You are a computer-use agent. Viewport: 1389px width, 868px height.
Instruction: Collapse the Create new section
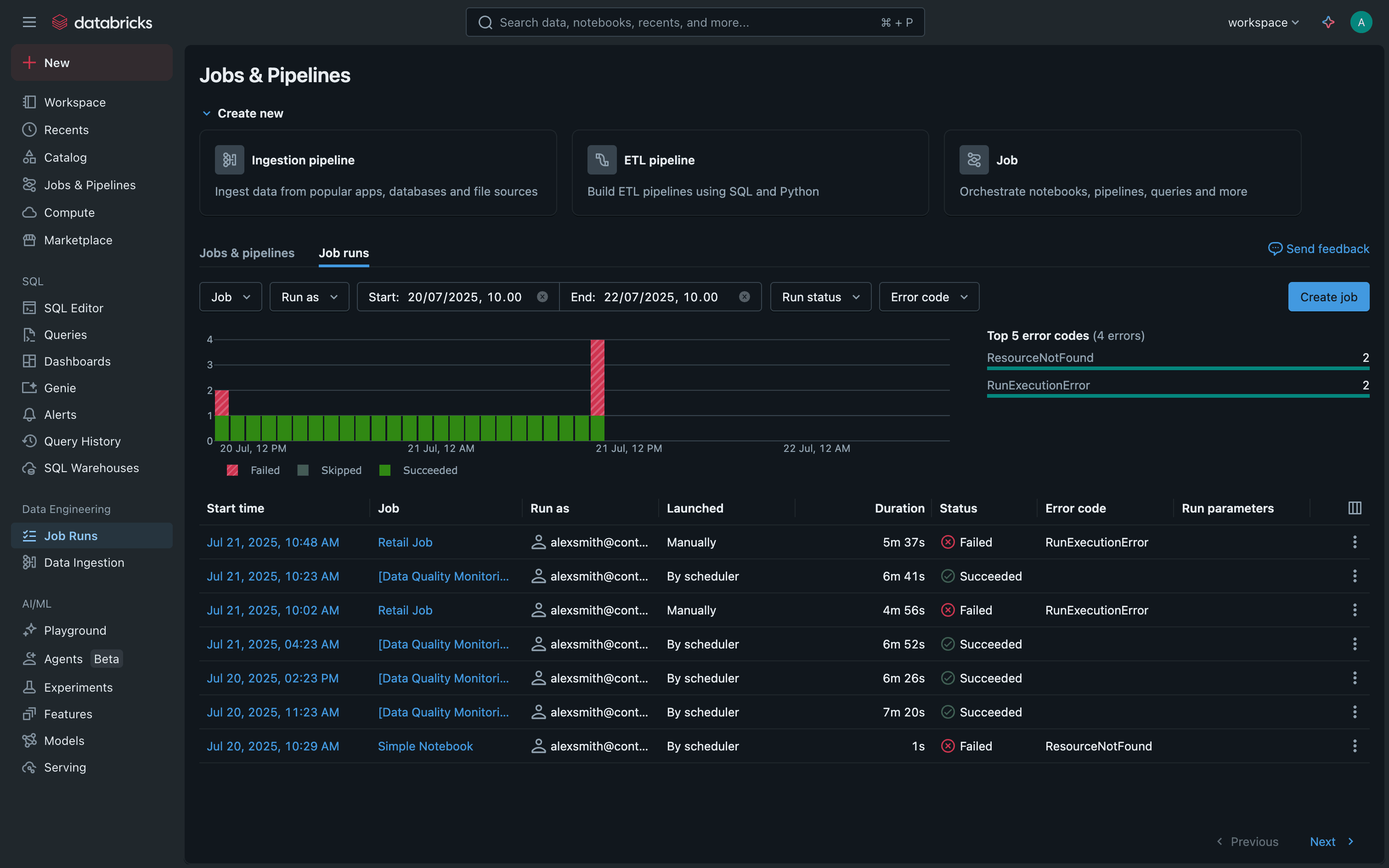click(x=207, y=114)
